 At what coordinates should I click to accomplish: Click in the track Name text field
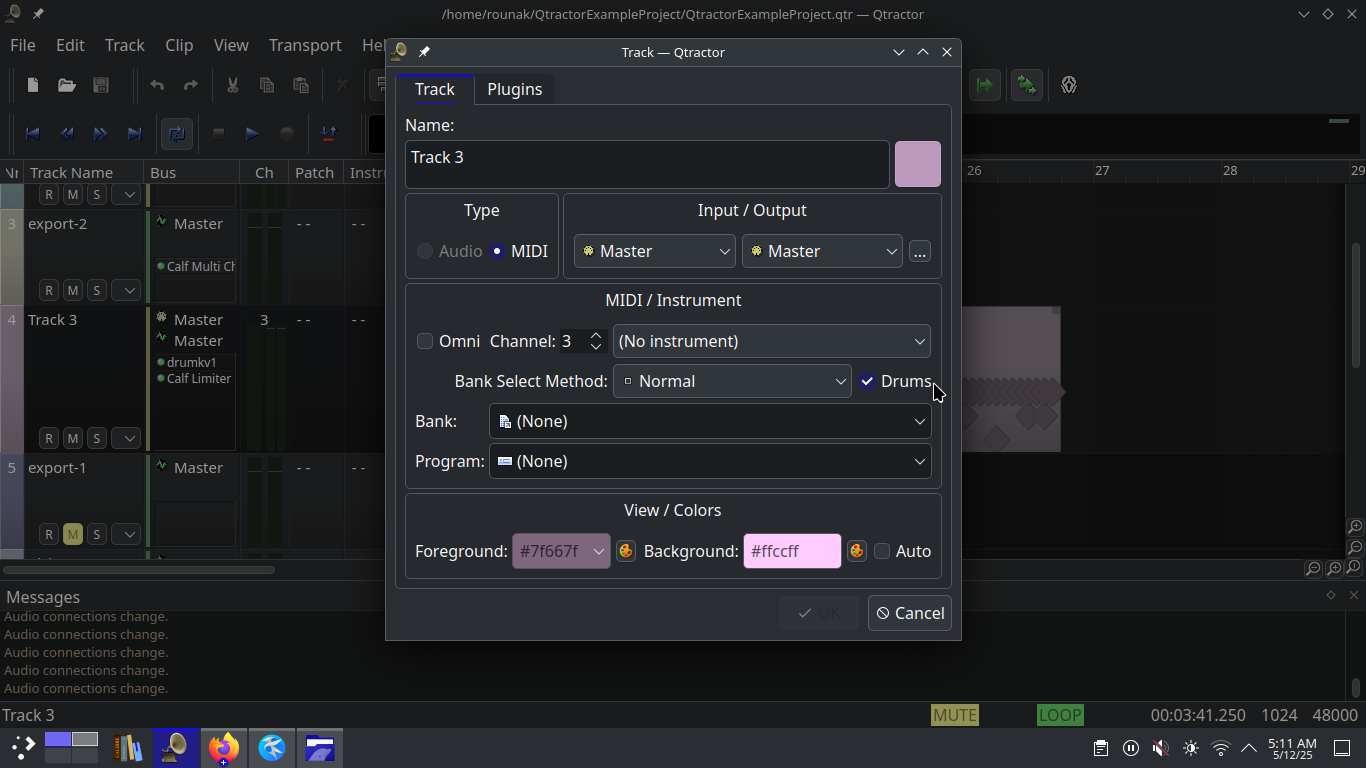(647, 164)
